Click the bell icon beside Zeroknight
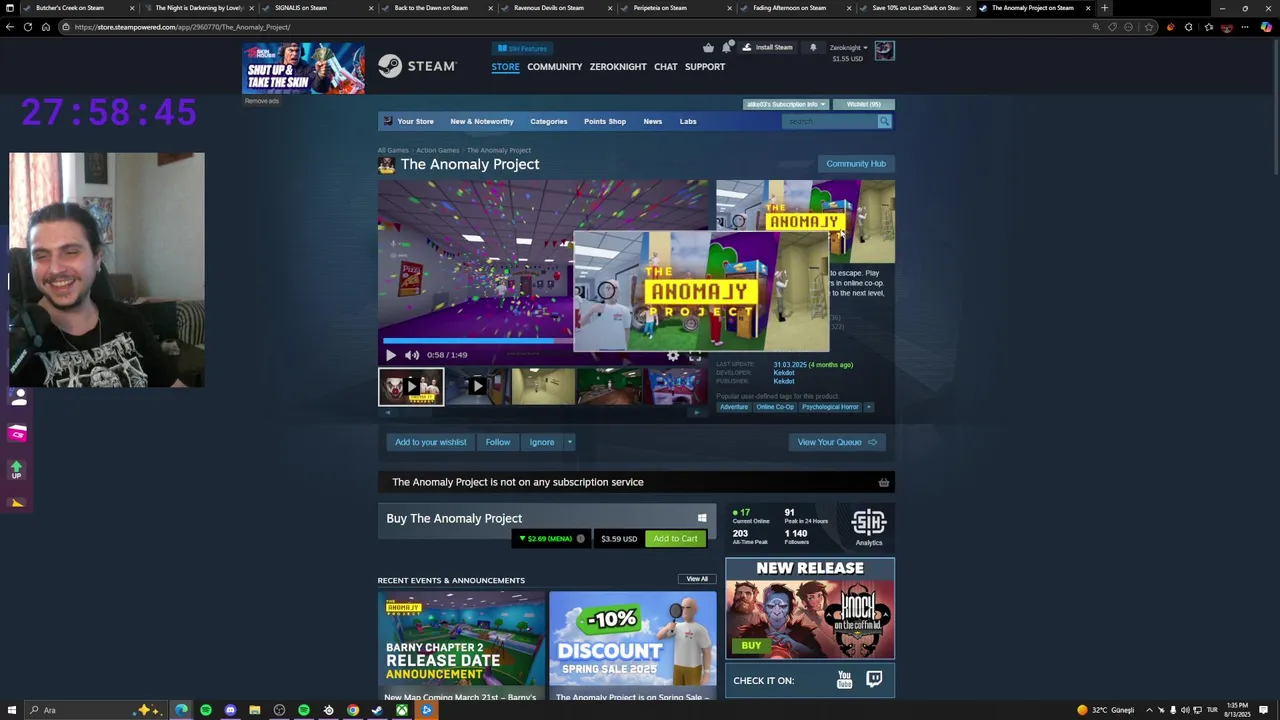 [x=813, y=47]
